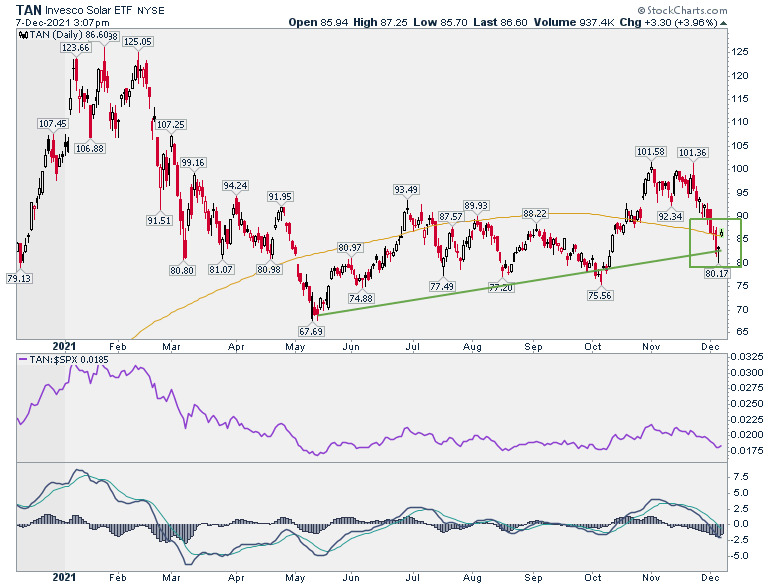Click the 80.97 price label

[x=350, y=248]
